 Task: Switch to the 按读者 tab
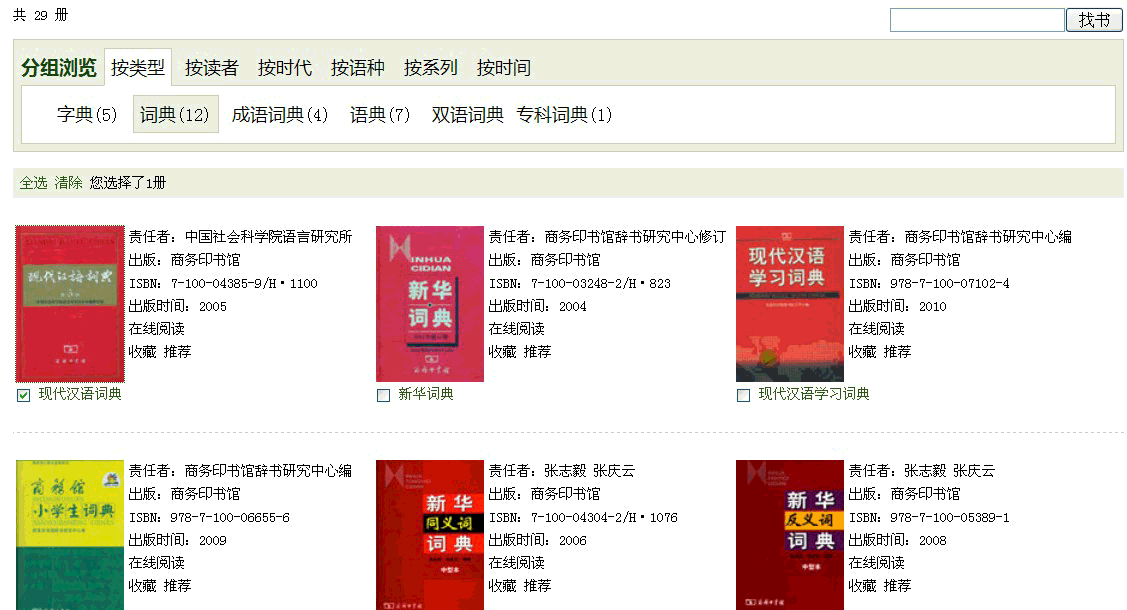[x=211, y=68]
